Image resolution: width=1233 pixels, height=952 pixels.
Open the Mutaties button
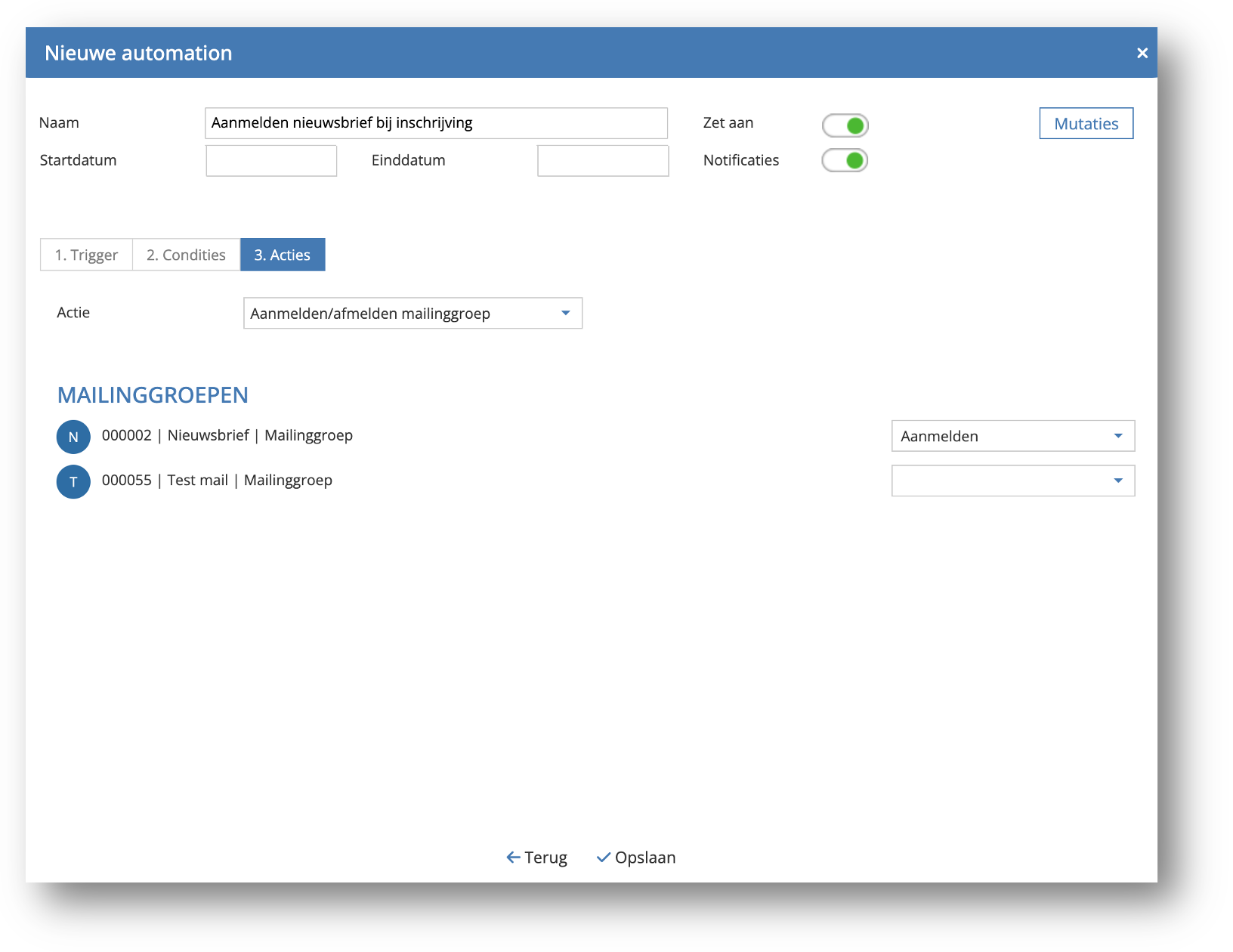[x=1086, y=123]
